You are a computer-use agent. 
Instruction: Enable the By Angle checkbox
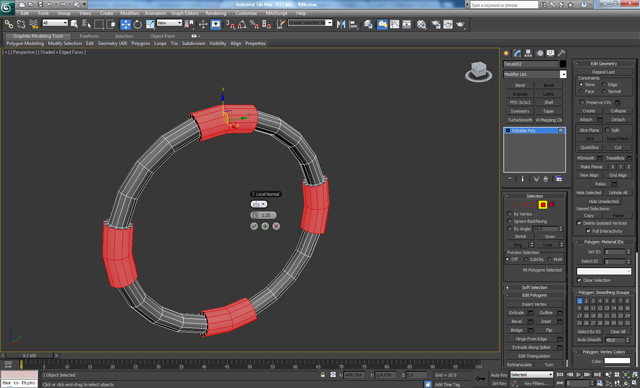click(x=510, y=229)
